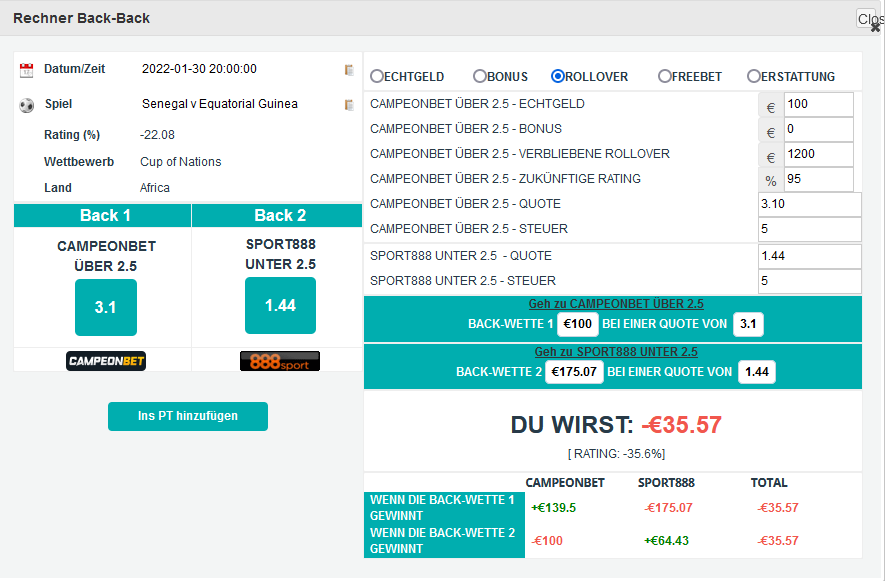The height and width of the screenshot is (581, 885).
Task: Click the 888sport bookmaker logo
Action: click(x=280, y=361)
